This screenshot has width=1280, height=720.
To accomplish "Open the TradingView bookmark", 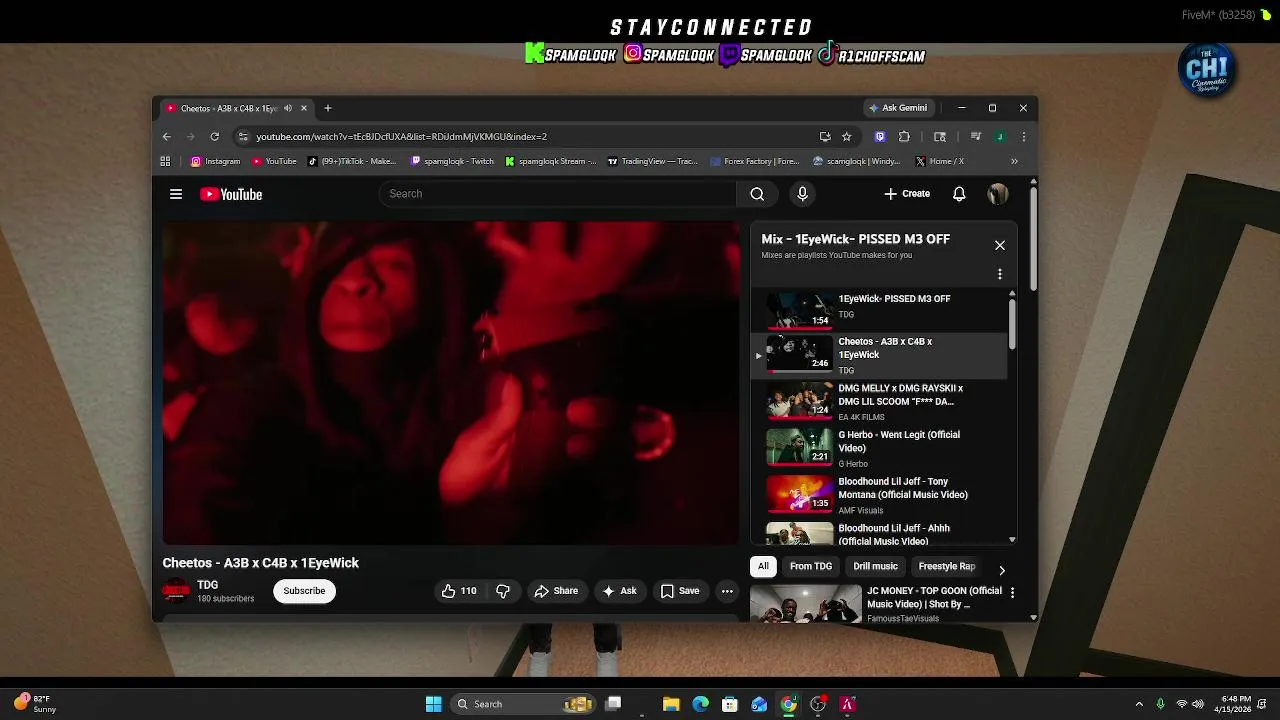I will click(x=653, y=161).
